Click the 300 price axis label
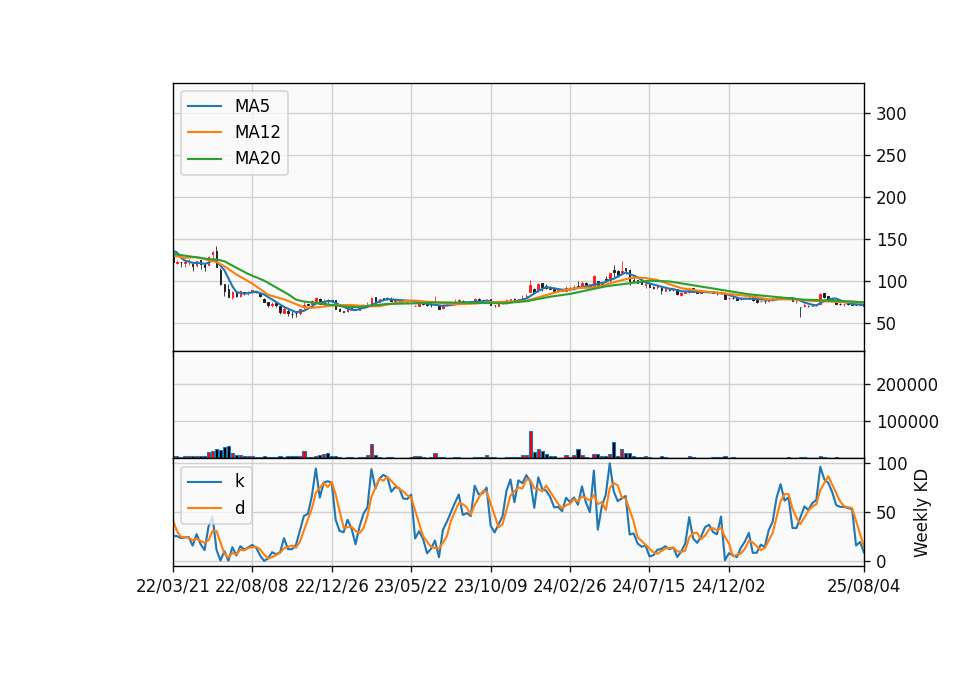This screenshot has width=960, height=690. pyautogui.click(x=891, y=114)
